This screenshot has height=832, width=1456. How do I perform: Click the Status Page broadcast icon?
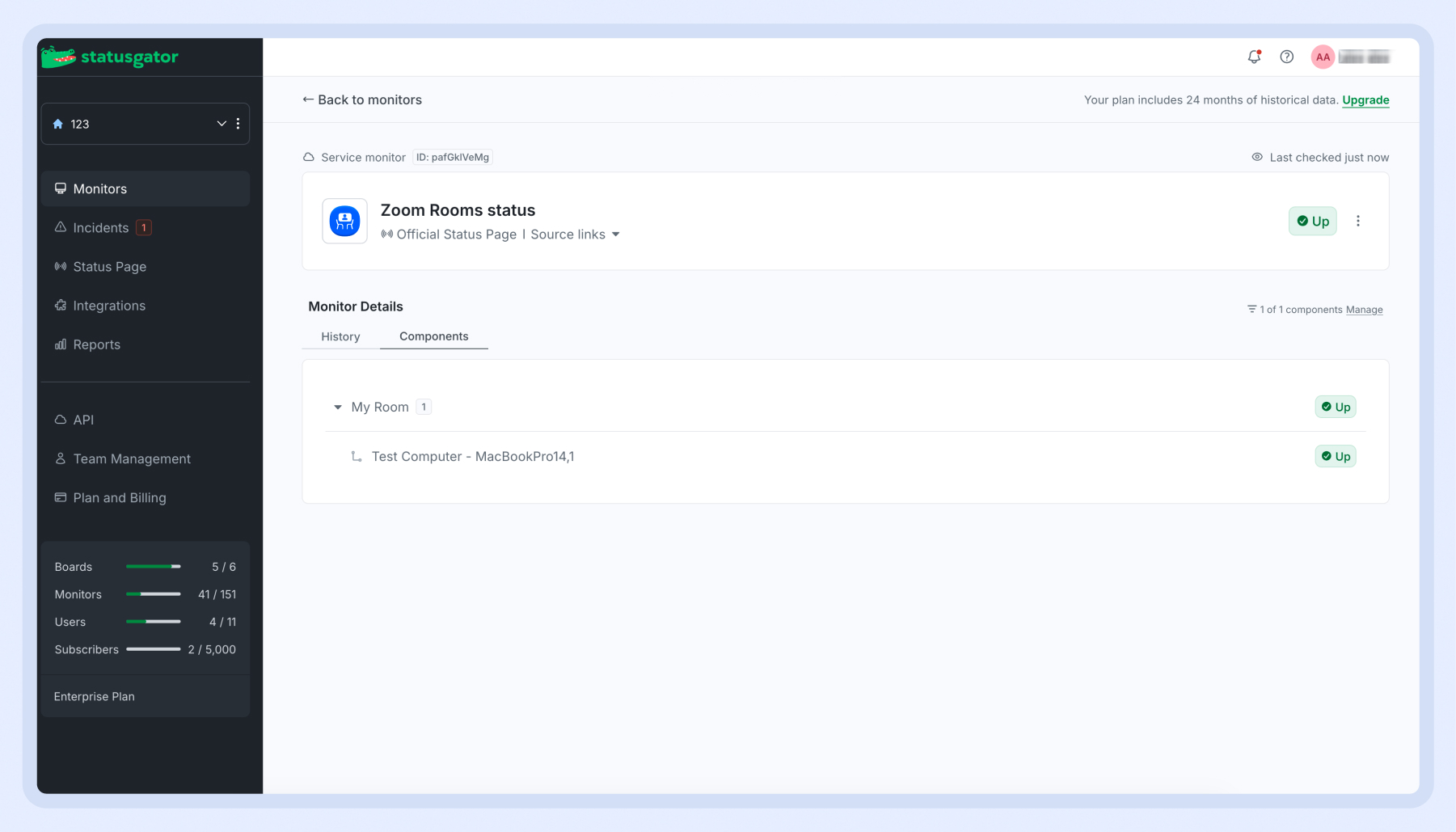click(x=61, y=266)
